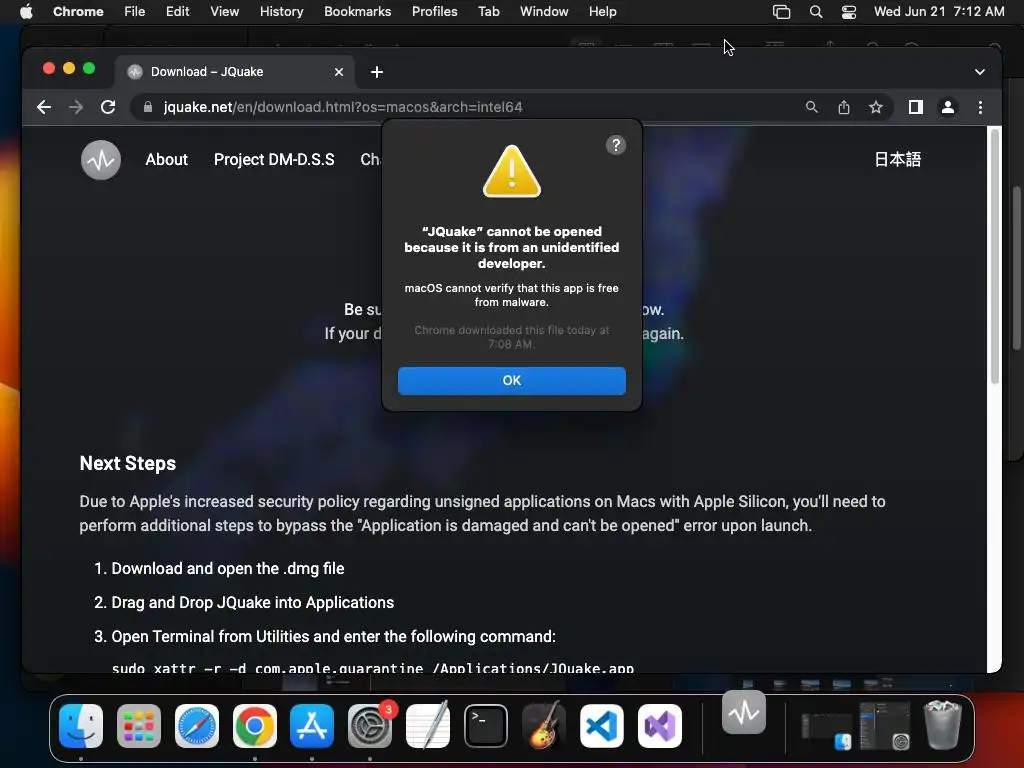The height and width of the screenshot is (768, 1024).
Task: Open the Chrome application menu
Action: tap(78, 12)
